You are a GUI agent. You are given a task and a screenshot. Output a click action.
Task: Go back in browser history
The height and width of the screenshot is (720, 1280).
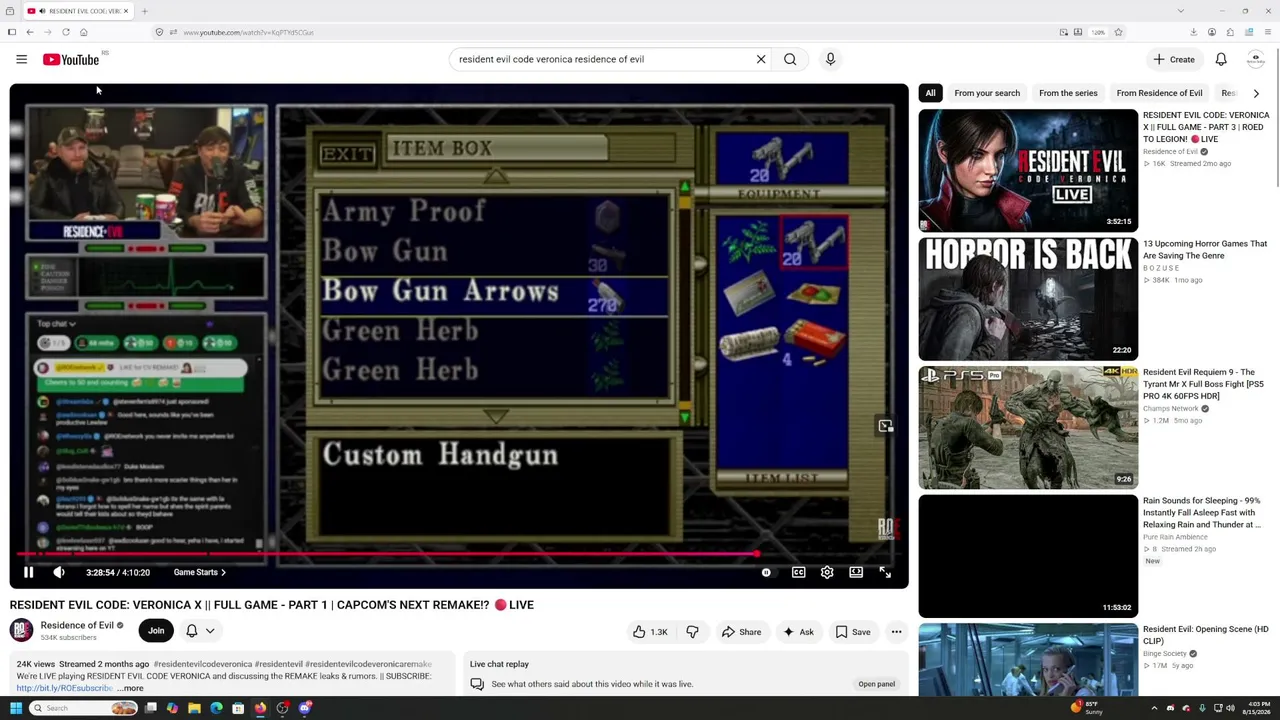click(x=29, y=32)
